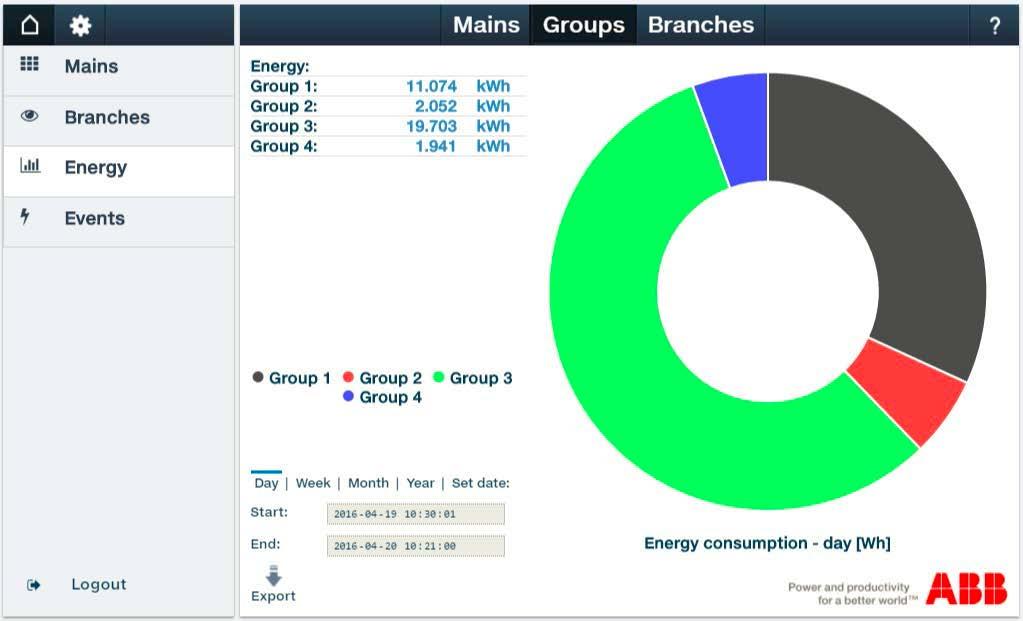Toggle Group 3 legend entry
This screenshot has height=621, width=1023.
click(473, 378)
